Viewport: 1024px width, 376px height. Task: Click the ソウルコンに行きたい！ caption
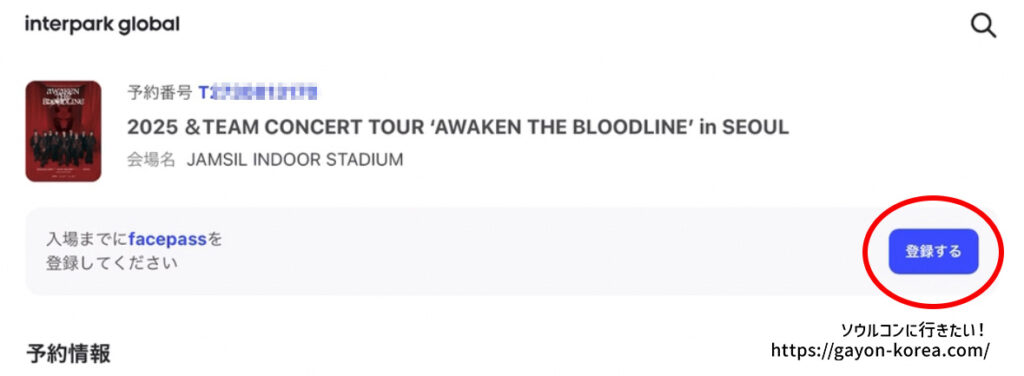click(913, 330)
